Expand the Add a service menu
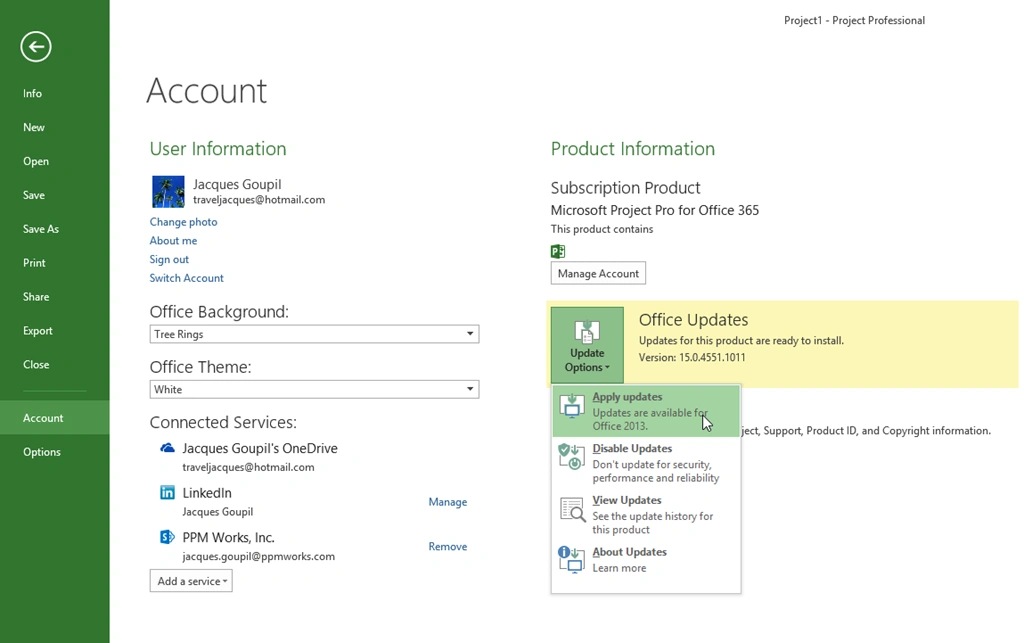 (191, 581)
